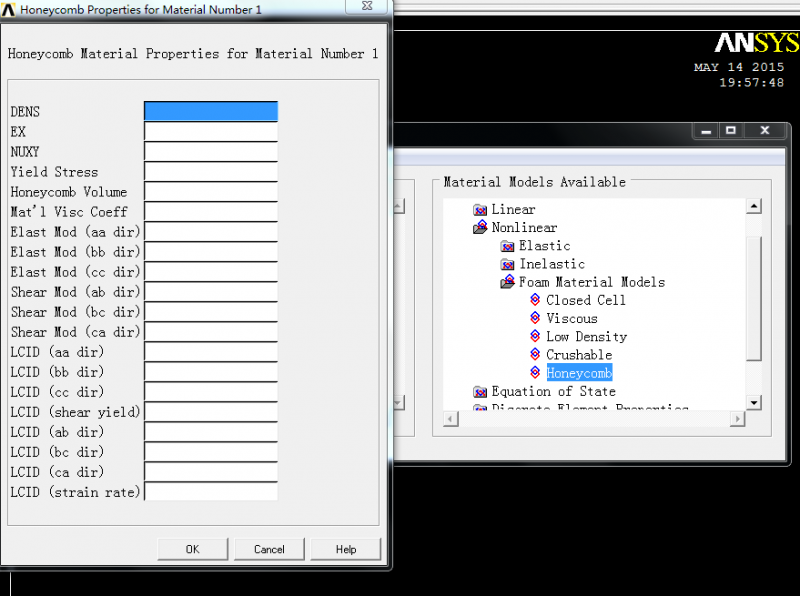Click the Honeycomb Volume input field
The image size is (800, 596).
[211, 191]
